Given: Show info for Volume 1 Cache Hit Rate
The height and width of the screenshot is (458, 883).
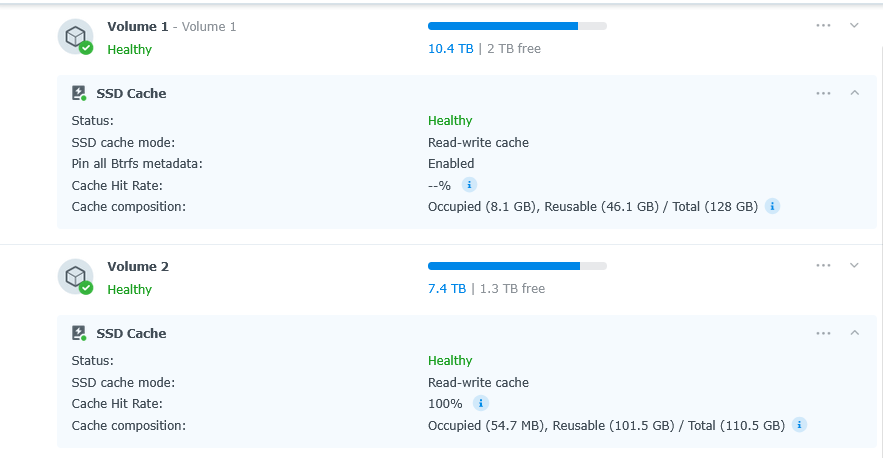Looking at the screenshot, I should pos(469,185).
